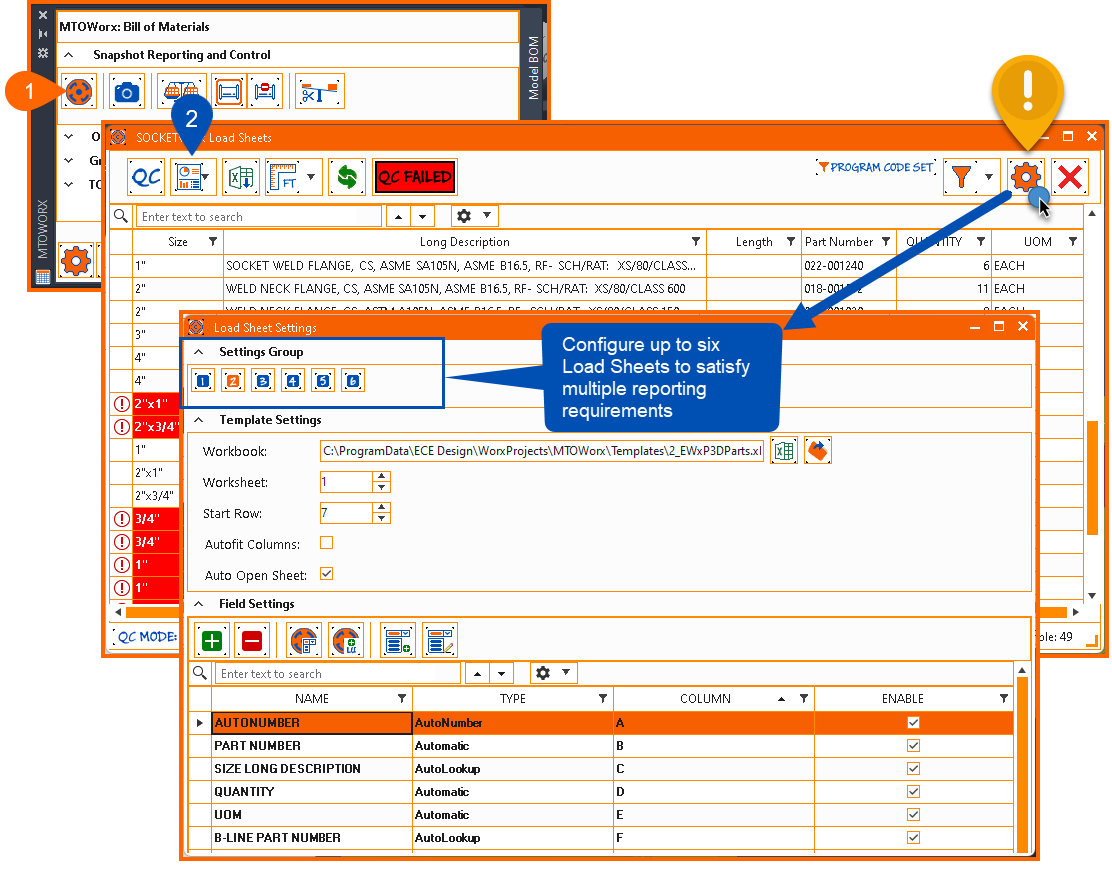Toggle enable for SIZE LONG DESCRIPTION field
The image size is (1112, 869).
(913, 769)
